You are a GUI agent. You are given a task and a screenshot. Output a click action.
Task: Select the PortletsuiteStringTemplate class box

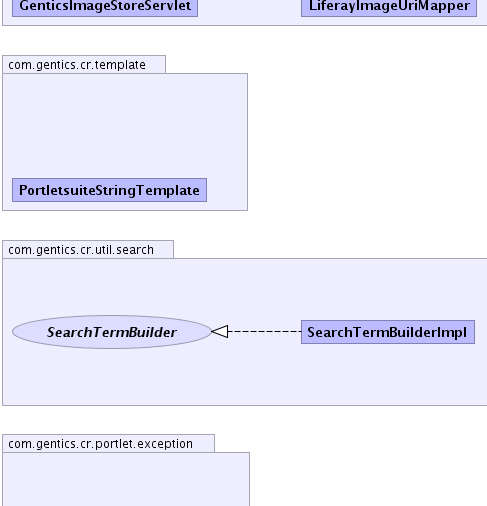109,190
